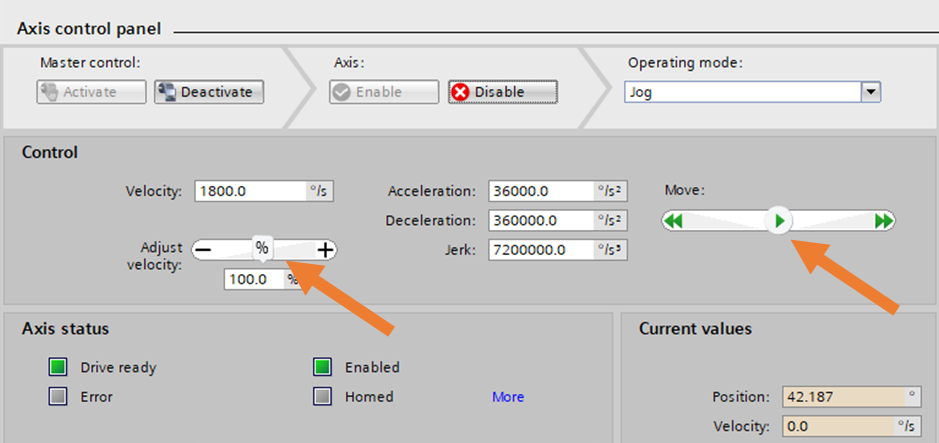The image size is (939, 443).
Task: Click the Control section heading
Action: click(50, 153)
